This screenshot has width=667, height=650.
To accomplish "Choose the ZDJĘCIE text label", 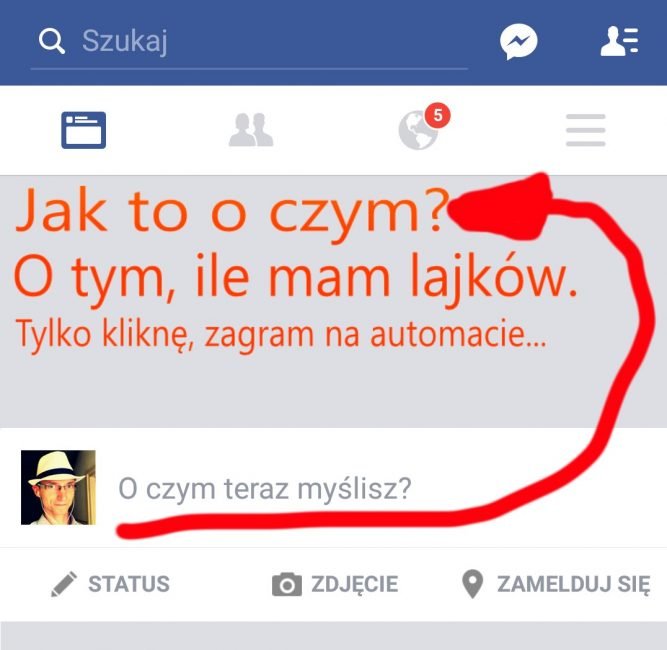I will (x=355, y=584).
